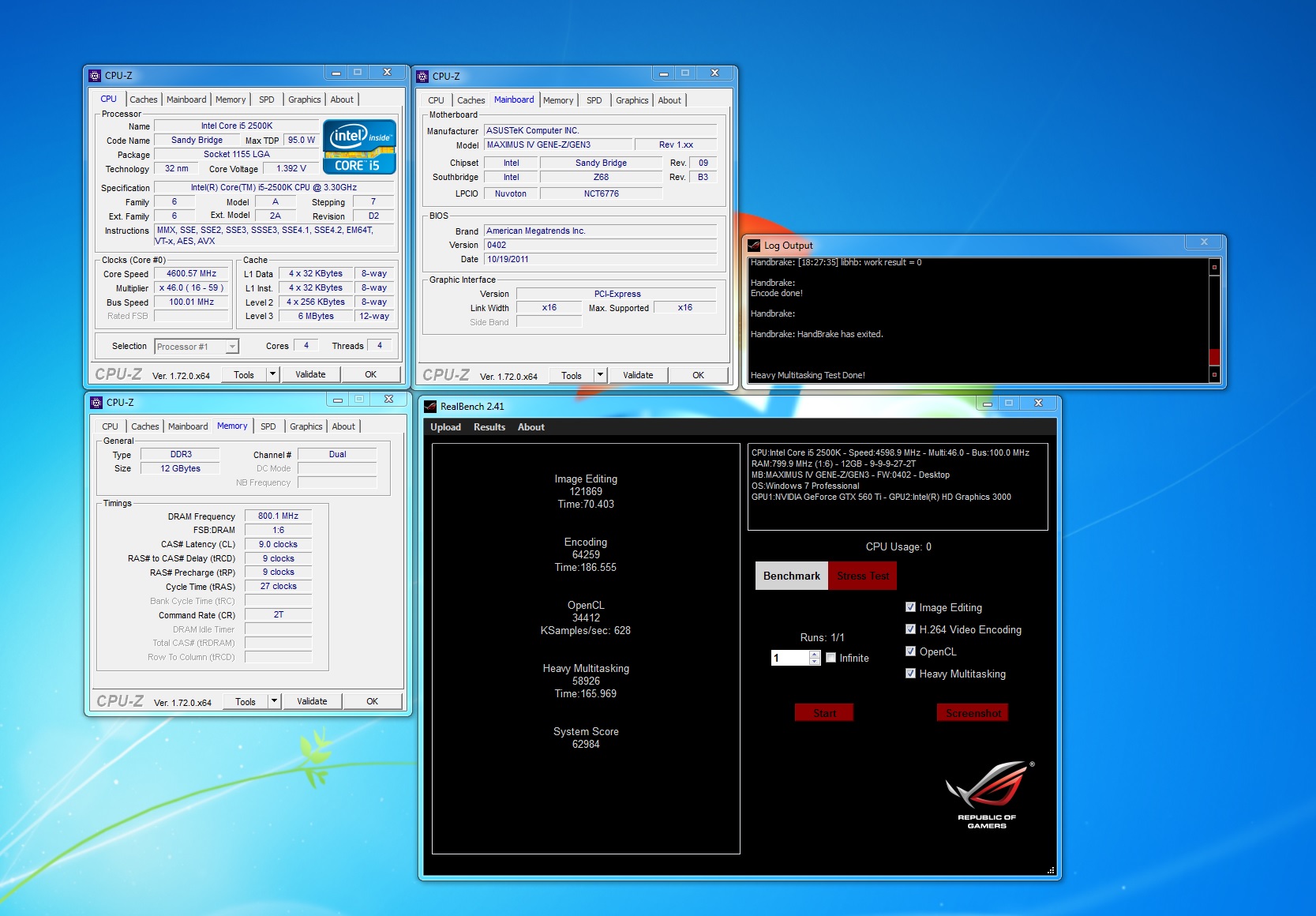The height and width of the screenshot is (916, 1316).
Task: Click the CPU-Z title icon of Mainboard window
Action: 422,77
